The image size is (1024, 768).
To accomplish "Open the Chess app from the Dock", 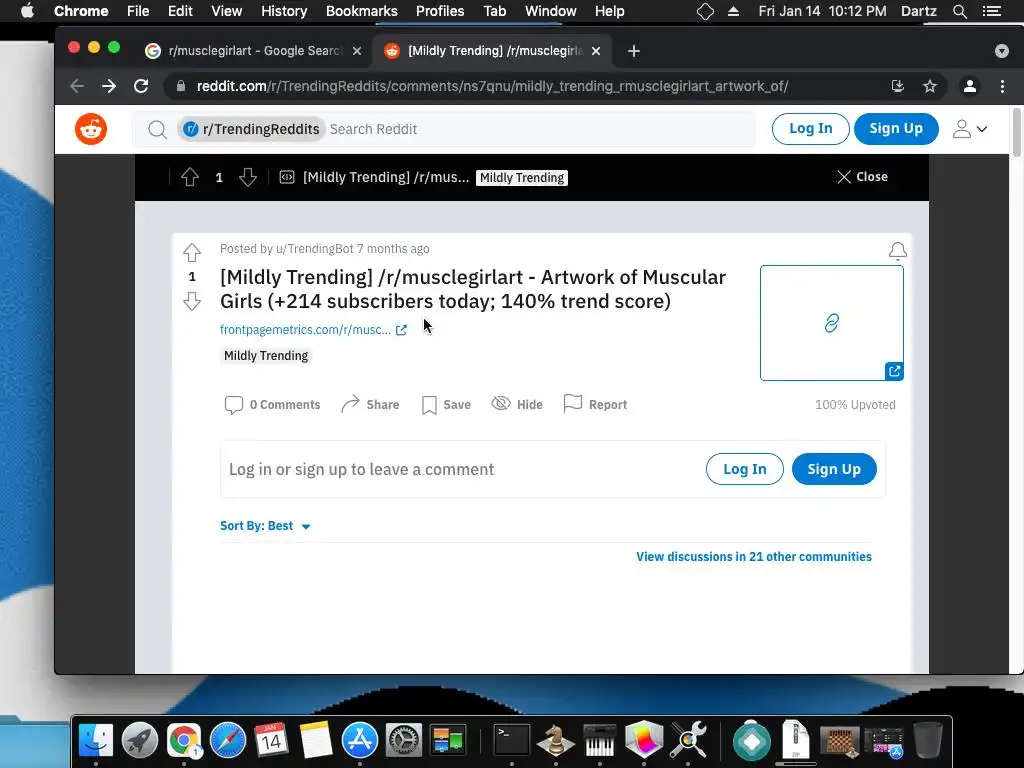I will point(556,740).
